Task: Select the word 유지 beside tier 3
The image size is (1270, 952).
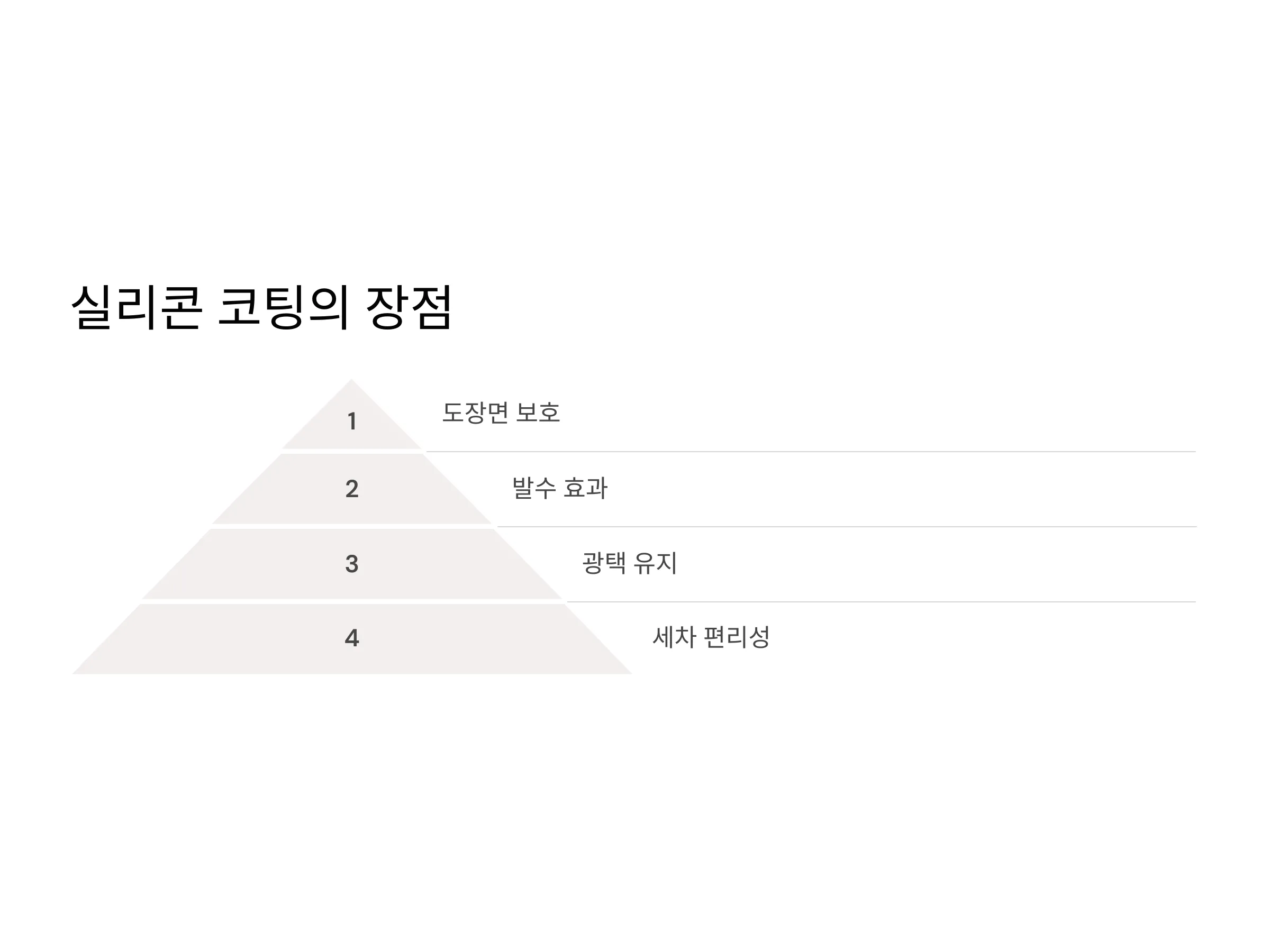Action: coord(655,562)
